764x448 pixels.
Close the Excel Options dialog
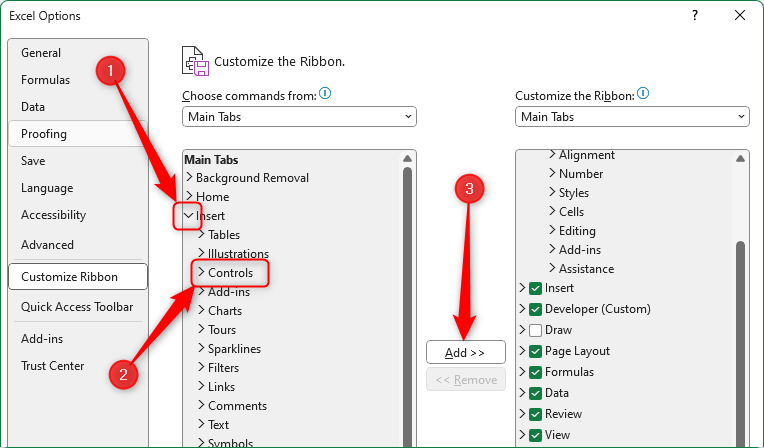(740, 16)
